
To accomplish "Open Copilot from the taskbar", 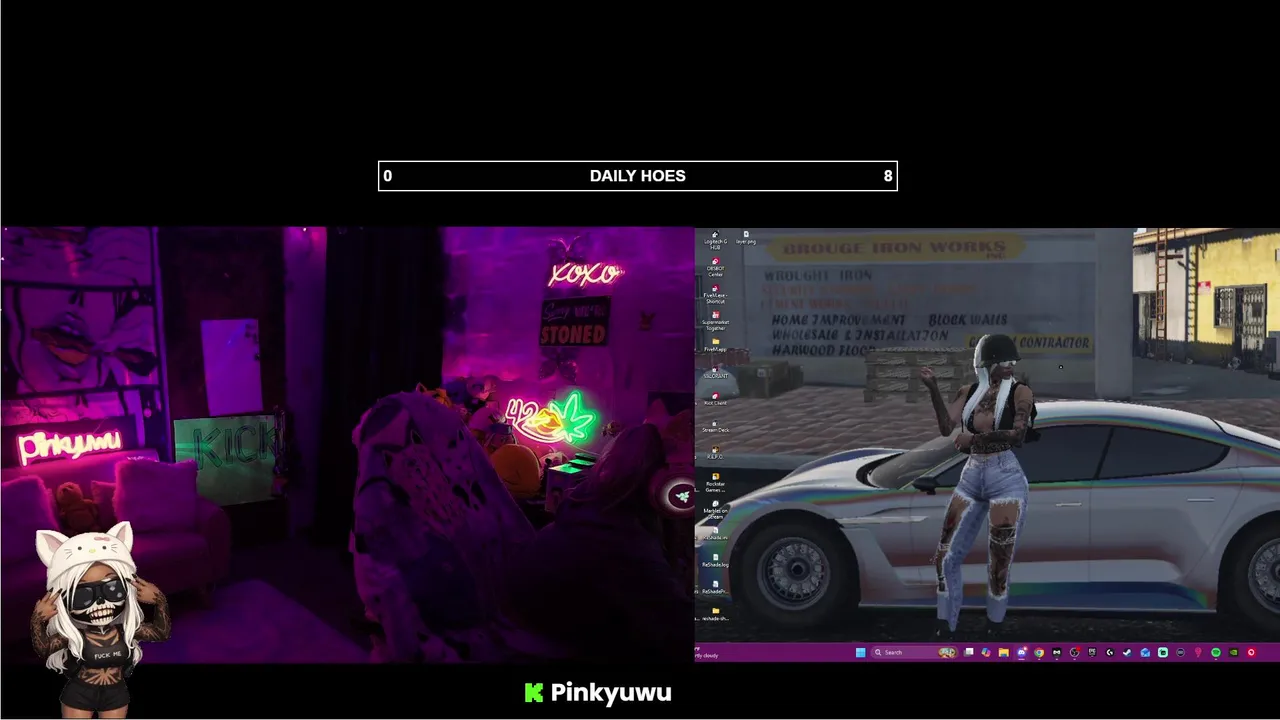I will pyautogui.click(x=986, y=652).
